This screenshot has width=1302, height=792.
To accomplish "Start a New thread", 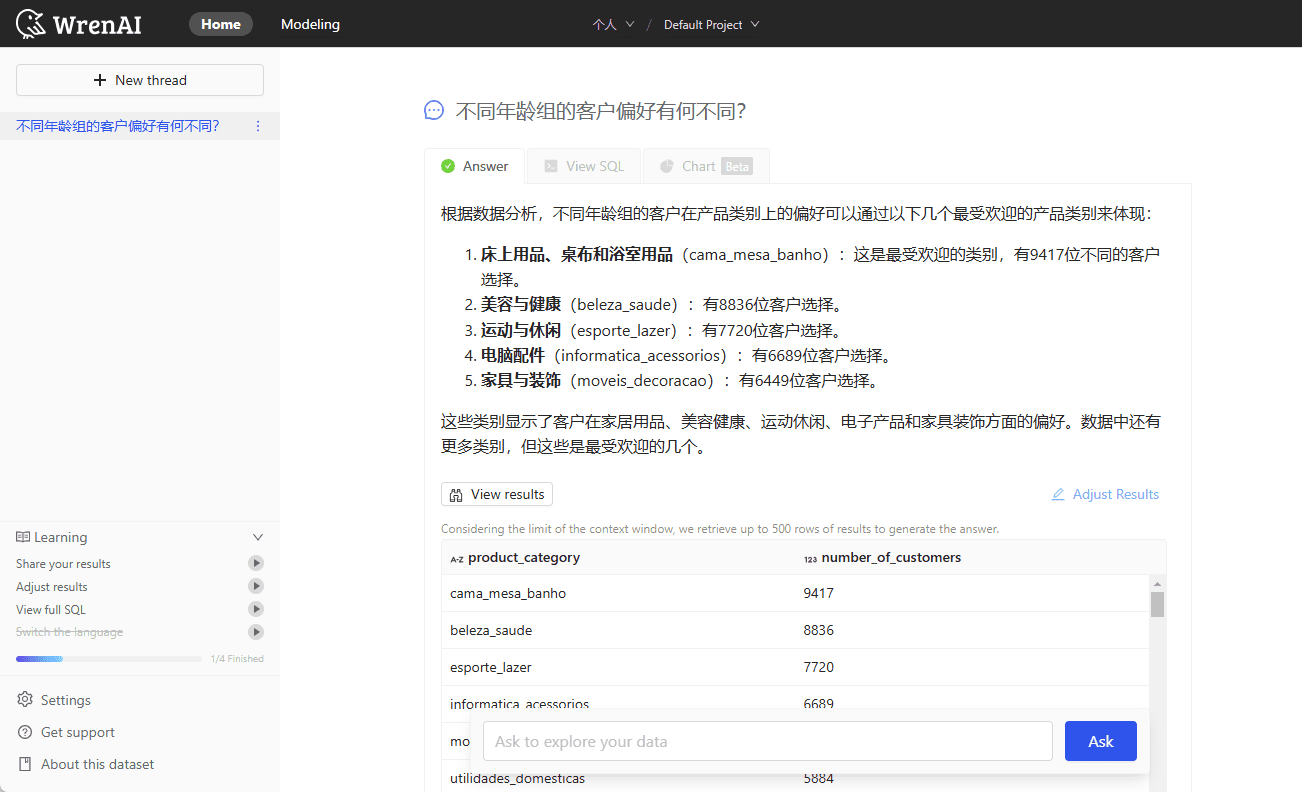I will pyautogui.click(x=140, y=80).
